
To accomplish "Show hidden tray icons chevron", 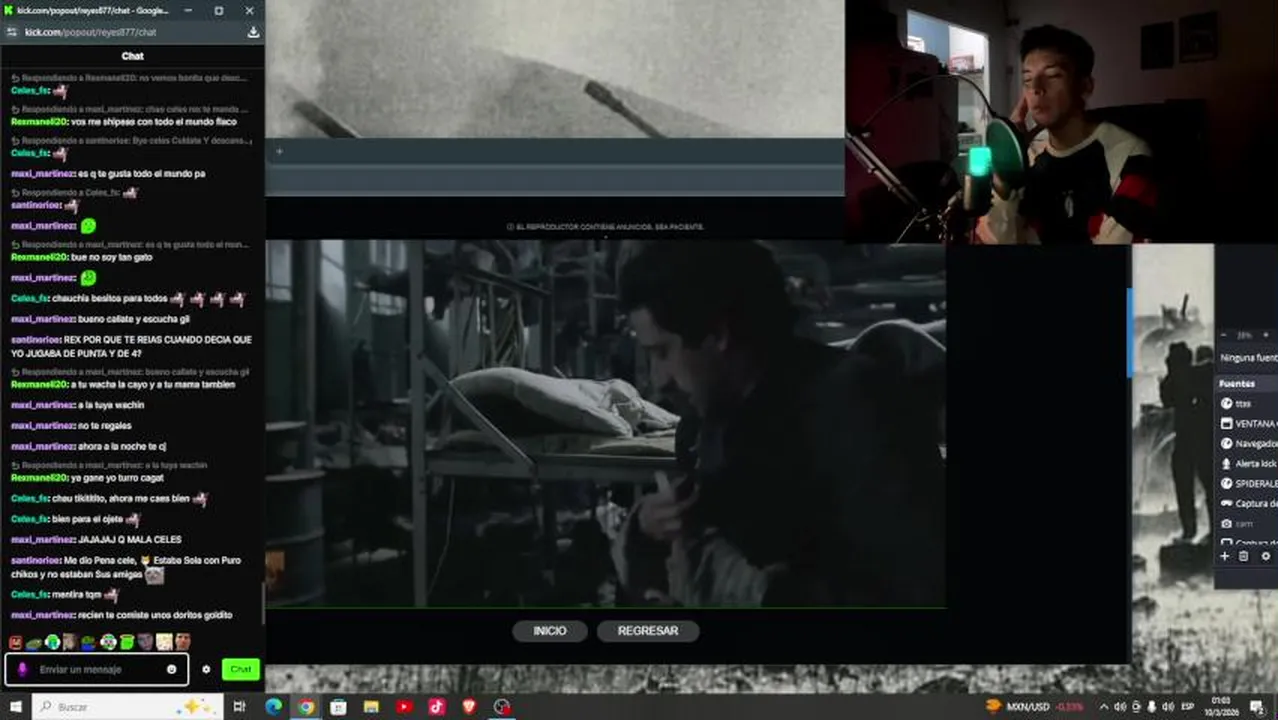I will pyautogui.click(x=1104, y=707).
